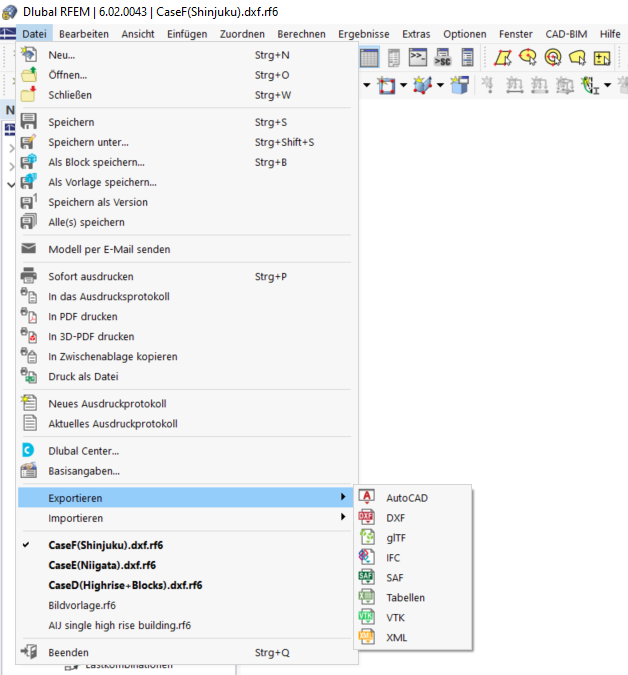Click the Beenden exit icon
The height and width of the screenshot is (675, 628).
tap(29, 652)
